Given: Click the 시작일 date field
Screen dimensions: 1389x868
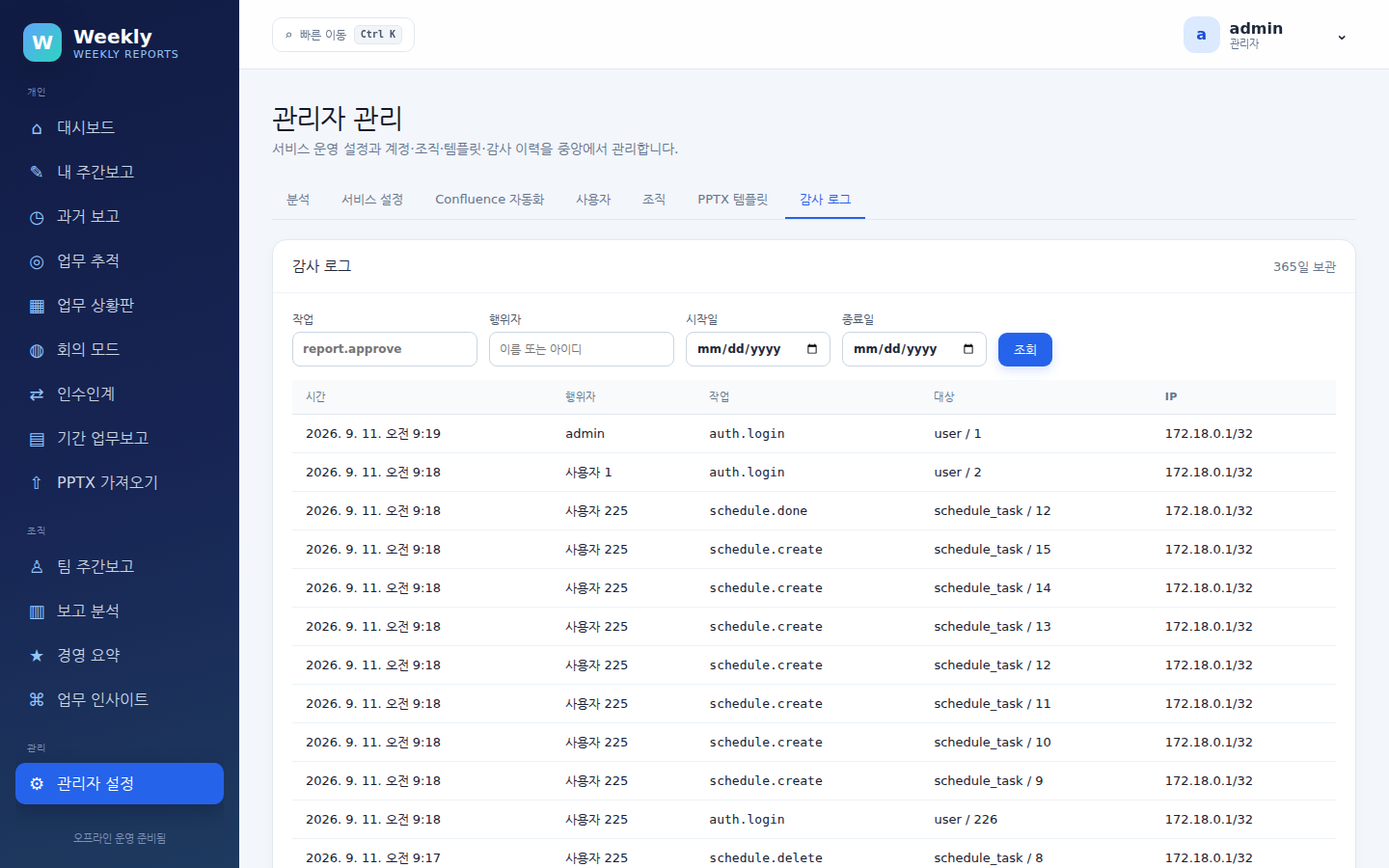Looking at the screenshot, I should 758,349.
